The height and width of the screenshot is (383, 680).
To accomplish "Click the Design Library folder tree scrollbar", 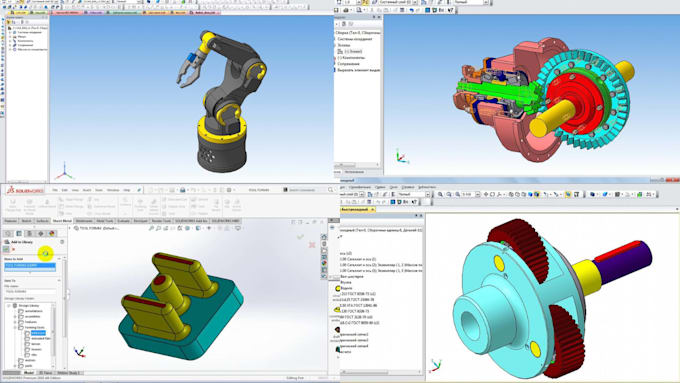I will (54, 332).
